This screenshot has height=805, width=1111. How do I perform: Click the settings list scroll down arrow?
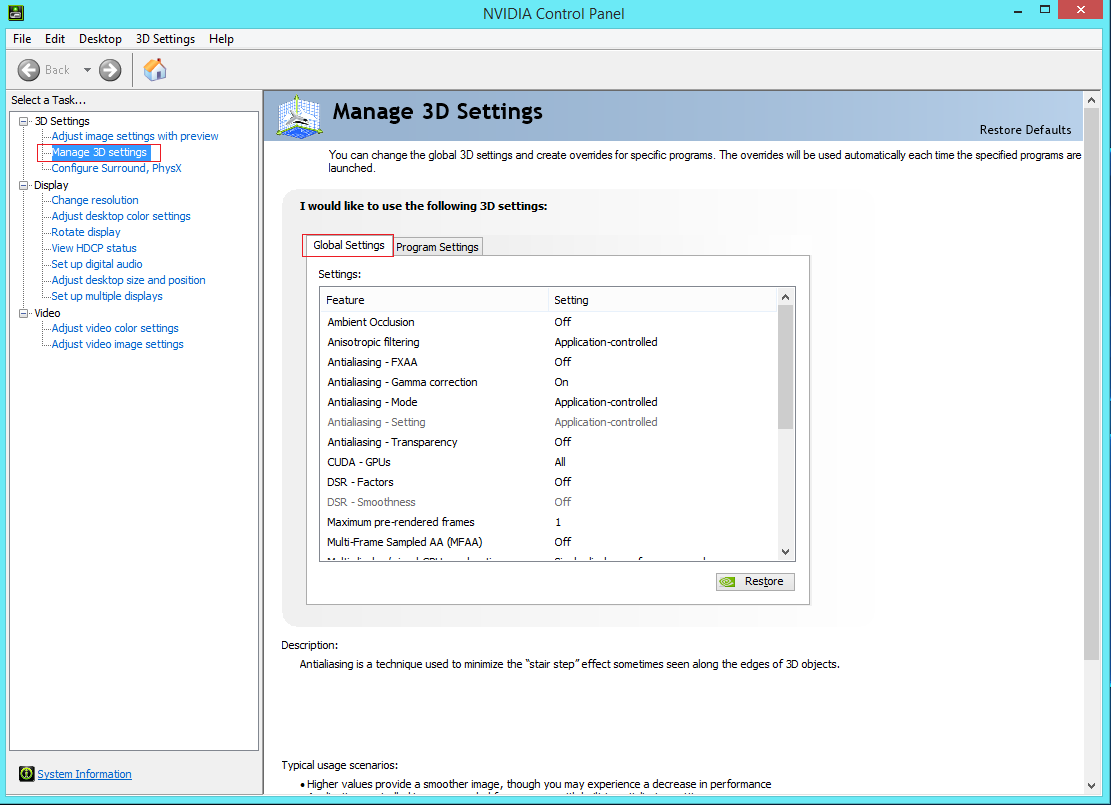point(785,551)
